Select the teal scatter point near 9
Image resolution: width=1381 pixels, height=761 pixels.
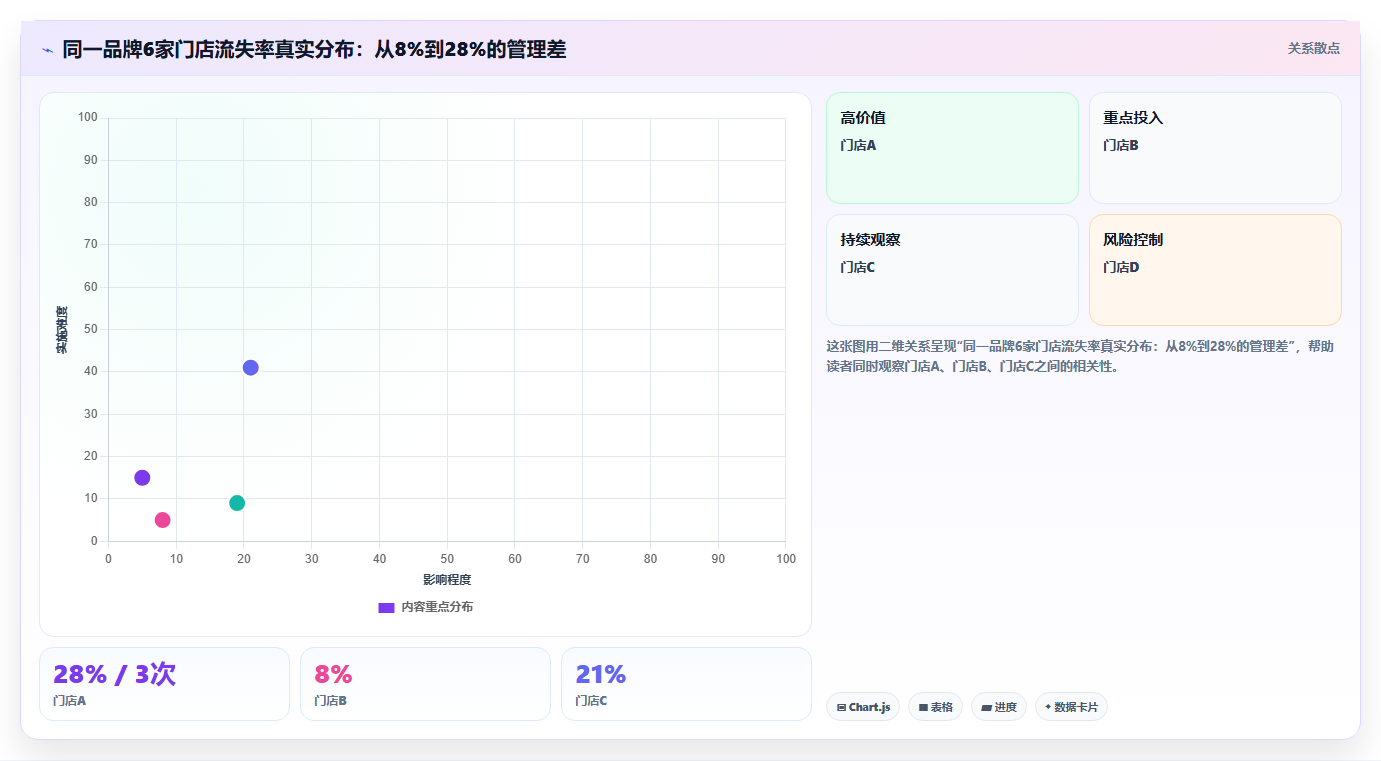click(237, 503)
